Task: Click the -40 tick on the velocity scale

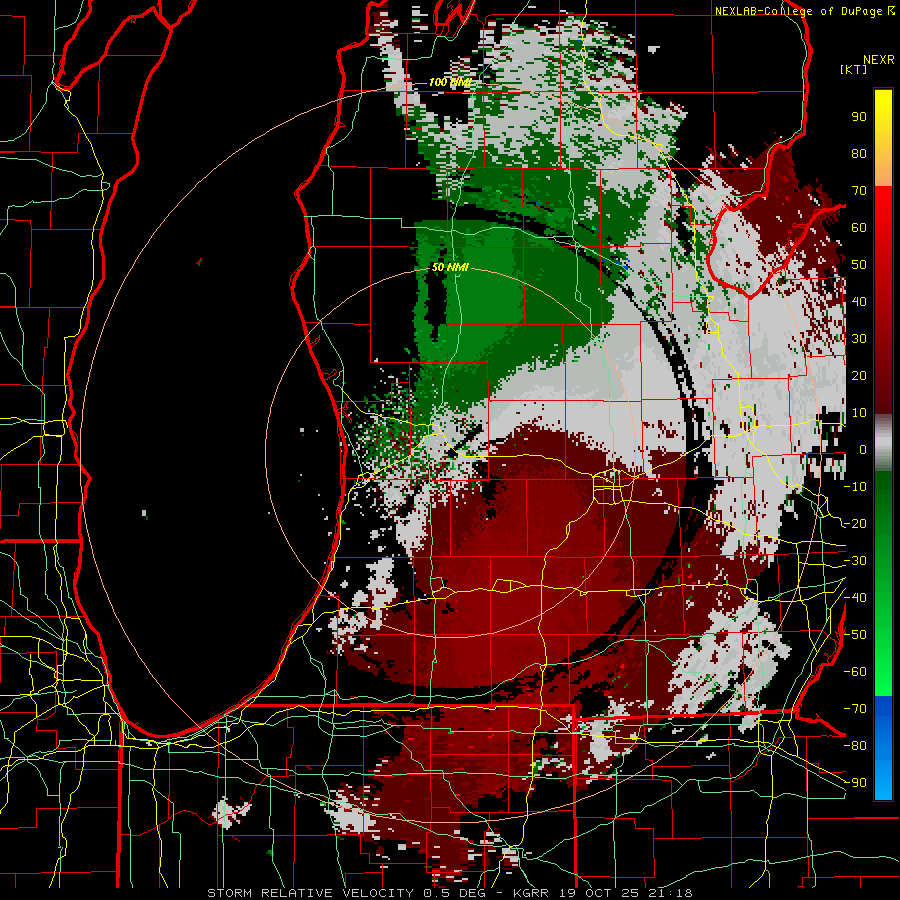Action: coord(855,598)
